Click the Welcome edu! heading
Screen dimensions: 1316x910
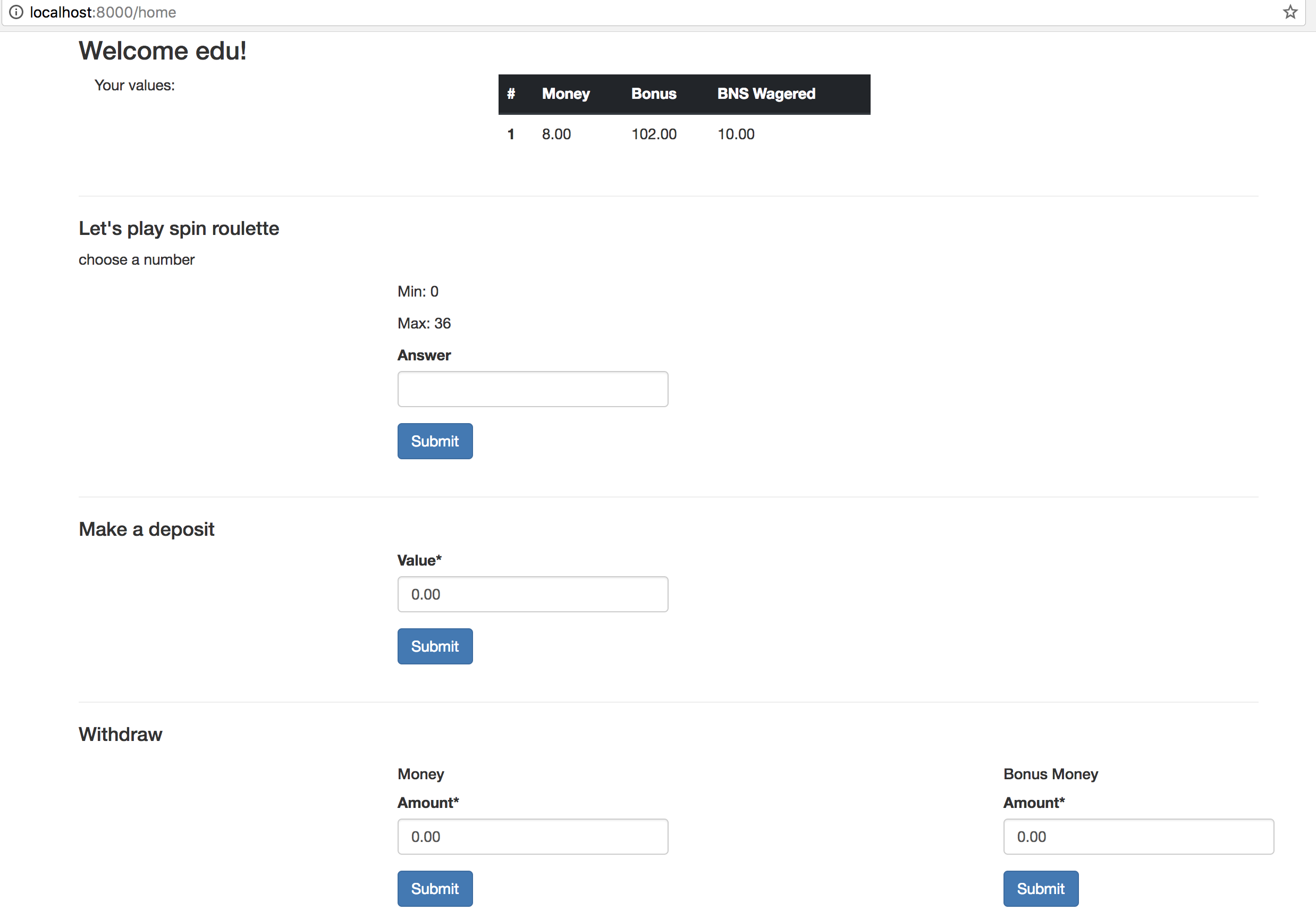tap(163, 50)
